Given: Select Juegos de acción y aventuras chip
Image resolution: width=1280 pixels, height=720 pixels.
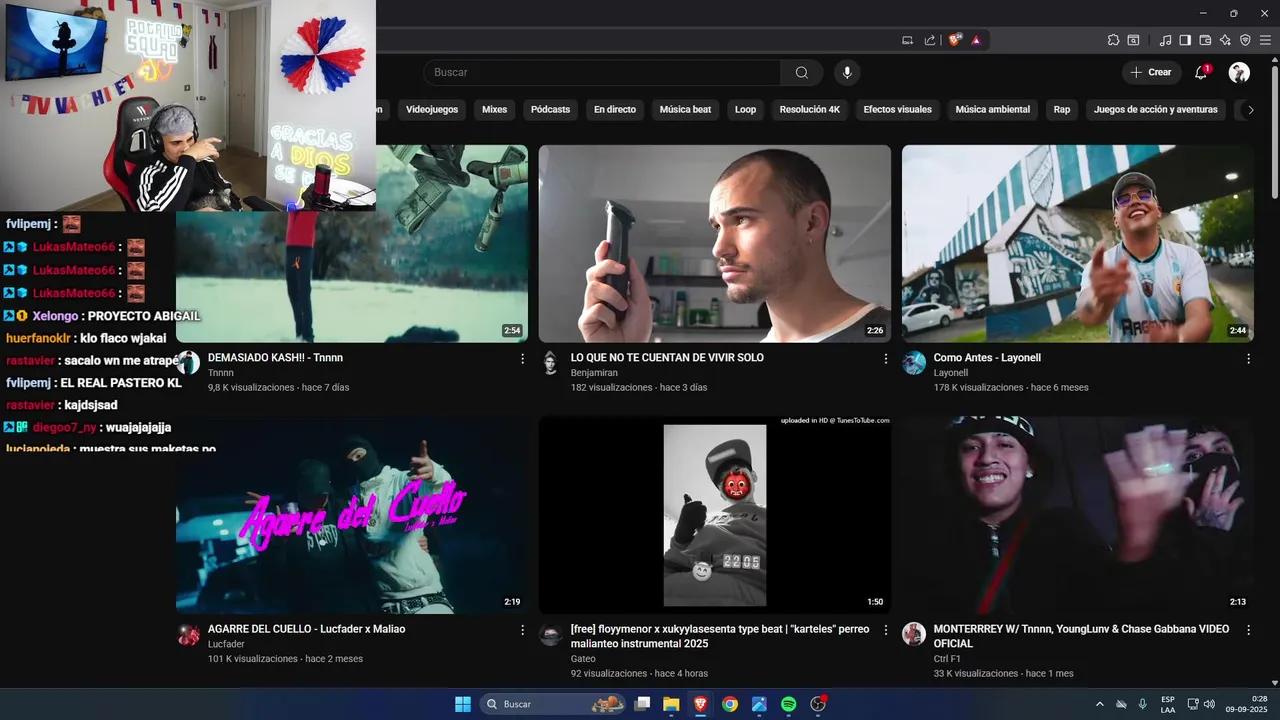Looking at the screenshot, I should pyautogui.click(x=1155, y=110).
